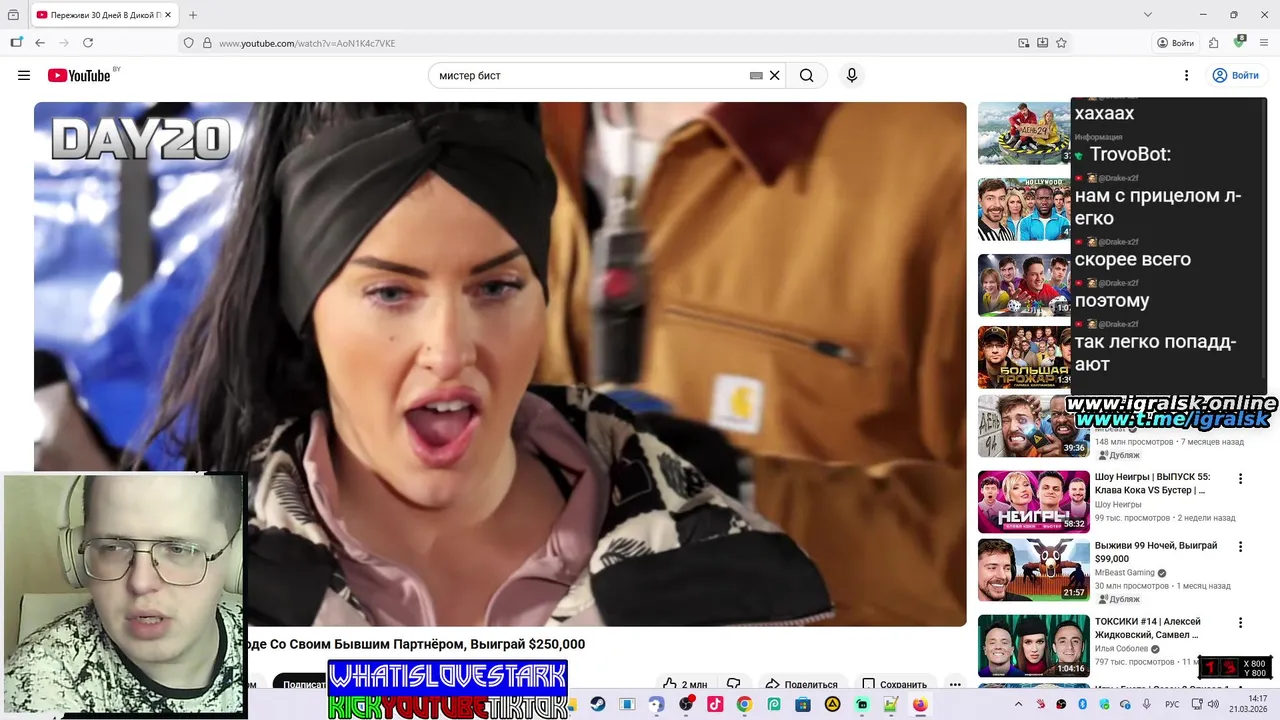This screenshot has width=1280, height=720.
Task: Reload the current page
Action: [x=88, y=43]
